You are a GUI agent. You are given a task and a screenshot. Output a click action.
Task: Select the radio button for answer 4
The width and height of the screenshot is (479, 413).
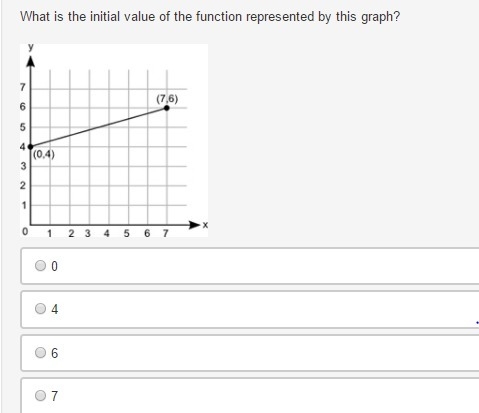click(x=40, y=309)
